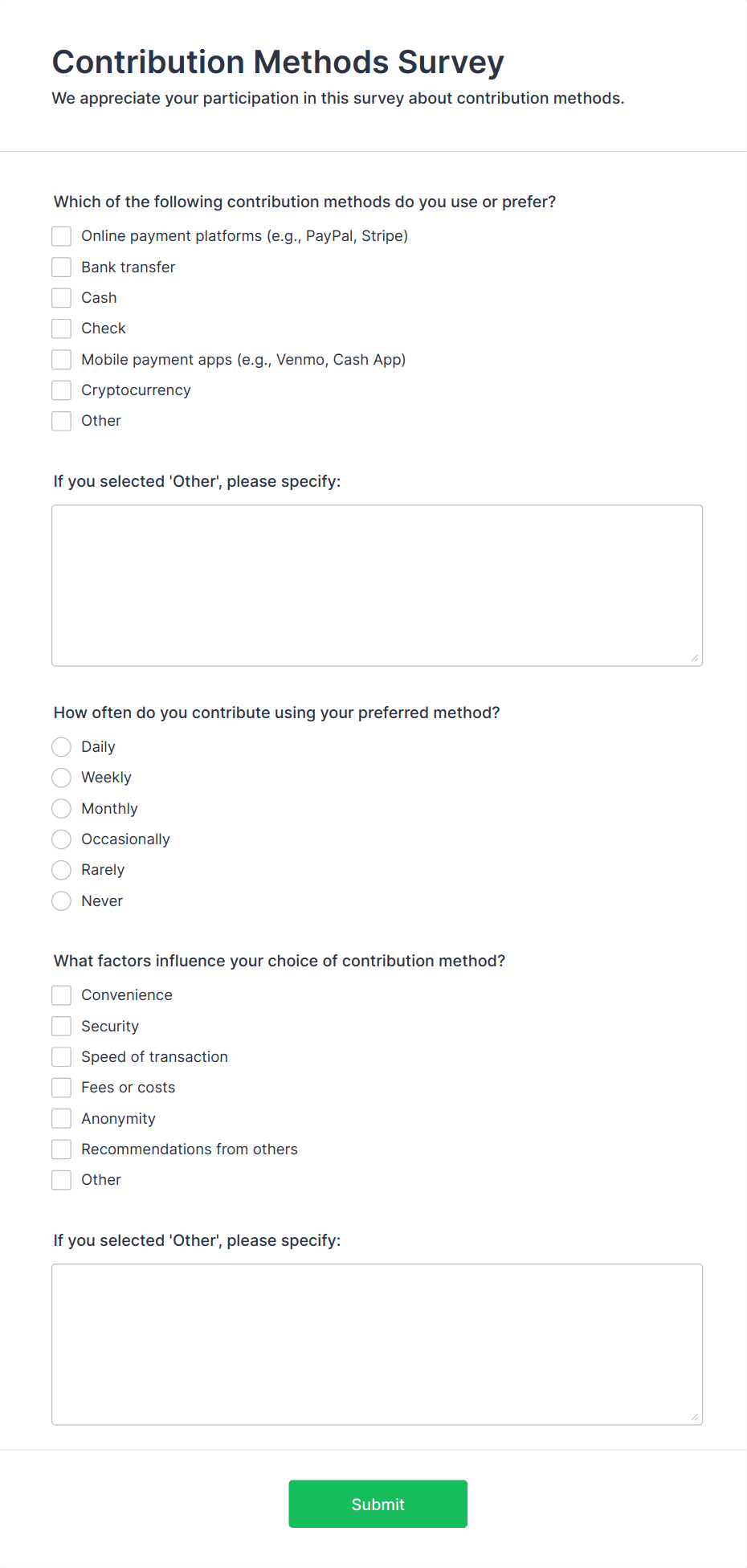This screenshot has width=747, height=1568.
Task: Choose Rarely as contribution frequency
Action: (62, 870)
